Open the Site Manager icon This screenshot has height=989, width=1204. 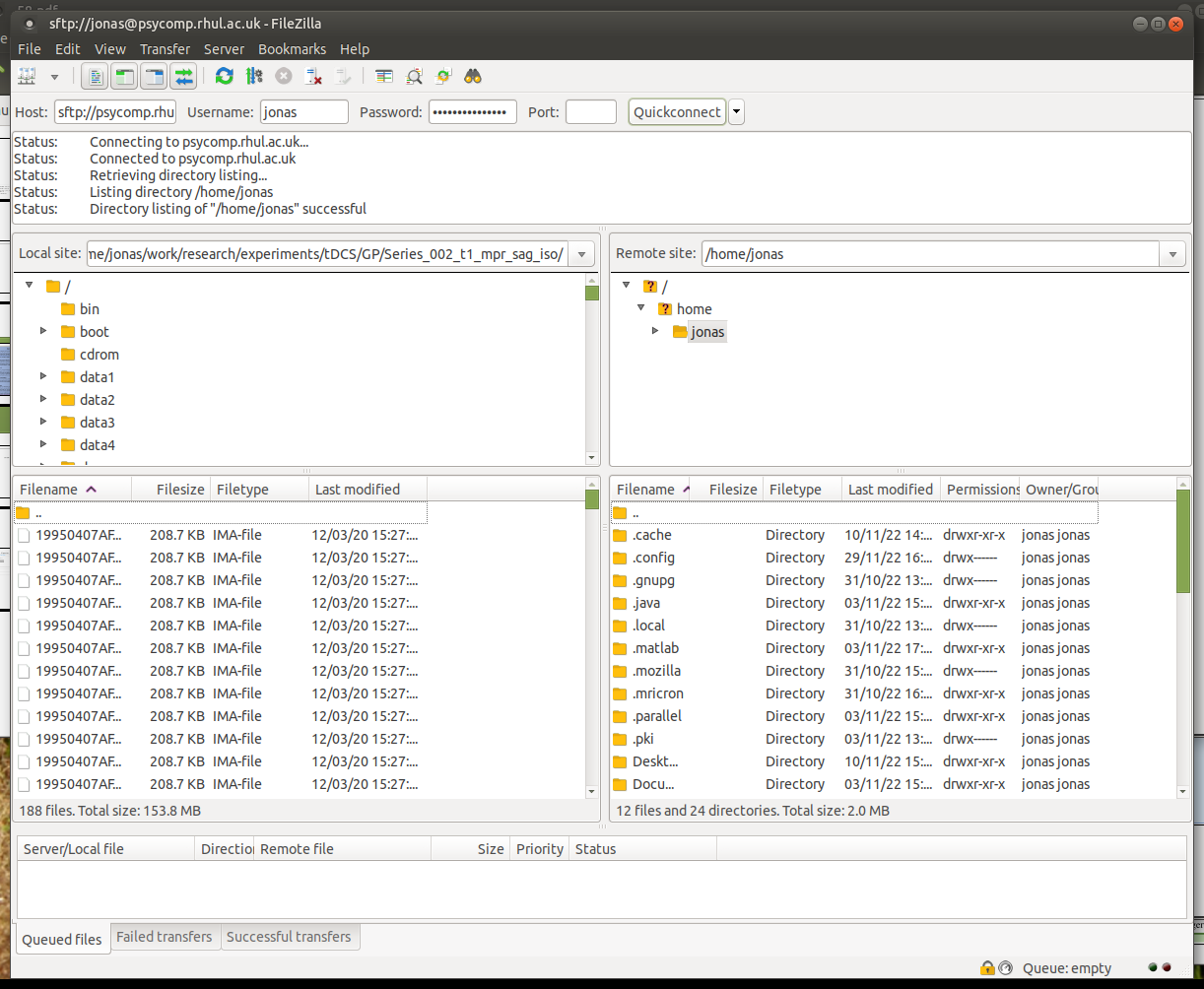click(x=27, y=76)
